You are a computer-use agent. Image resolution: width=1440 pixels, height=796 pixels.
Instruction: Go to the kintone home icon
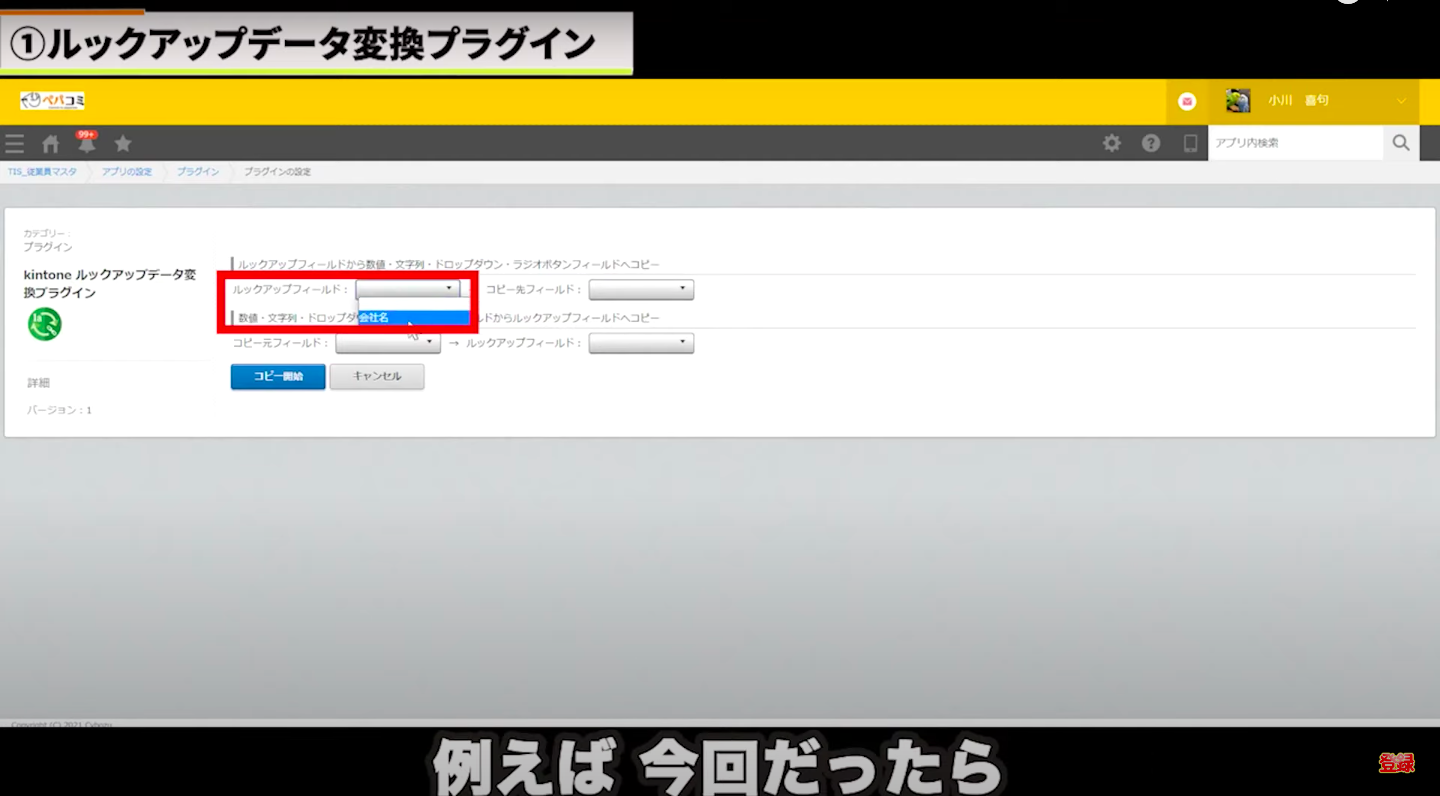[x=50, y=143]
